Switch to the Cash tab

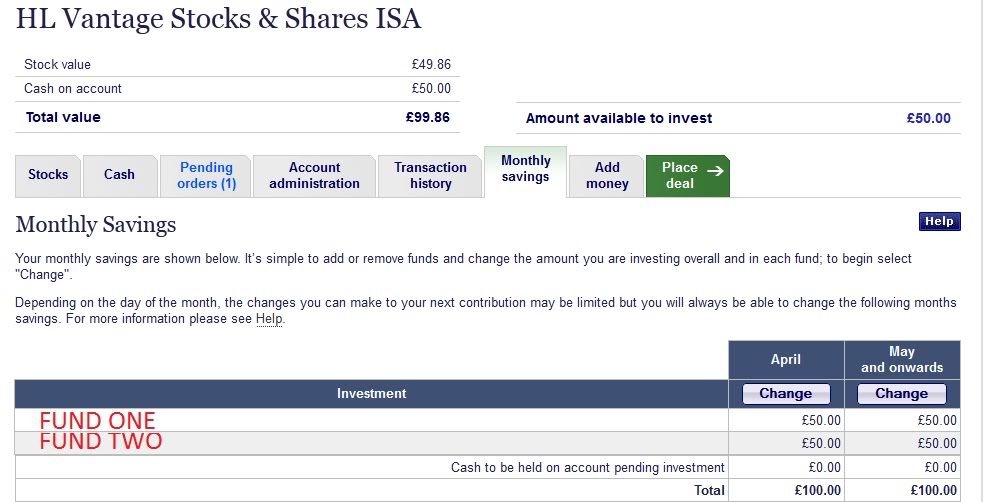119,175
